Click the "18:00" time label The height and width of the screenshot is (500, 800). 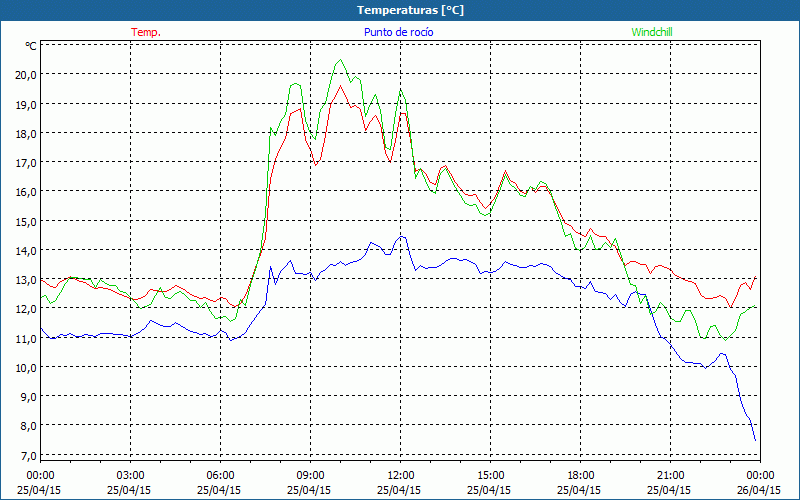click(x=581, y=476)
